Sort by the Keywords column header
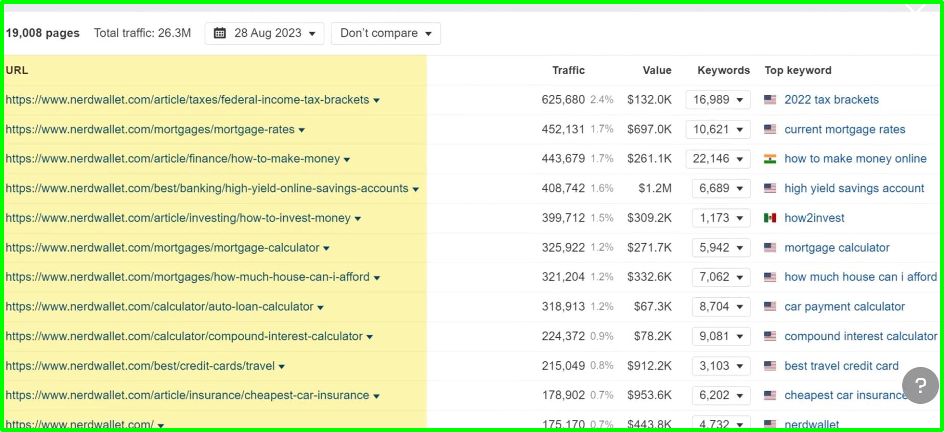This screenshot has width=944, height=432. pyautogui.click(x=724, y=70)
